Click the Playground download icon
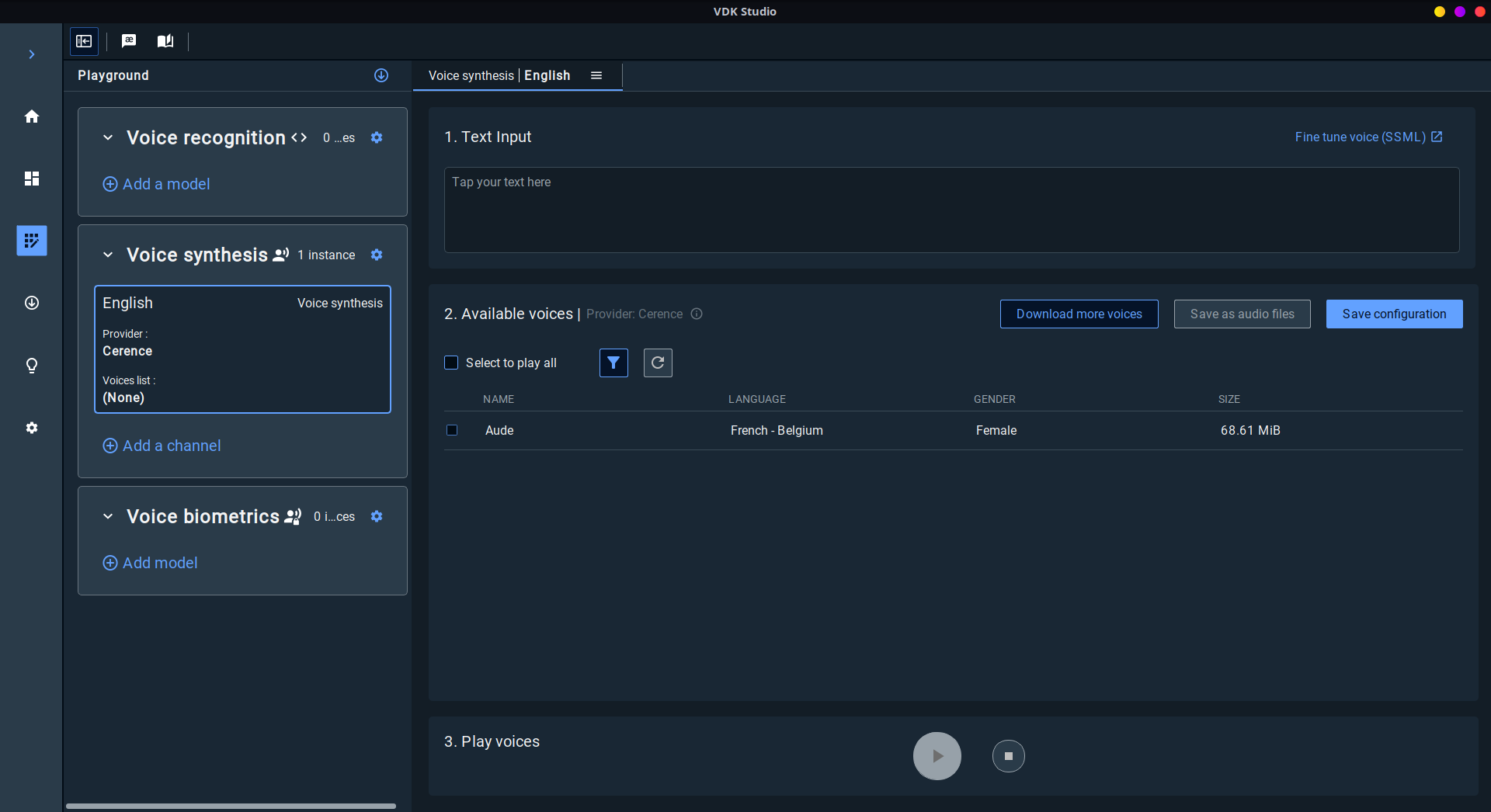This screenshot has height=812, width=1491. click(x=381, y=75)
